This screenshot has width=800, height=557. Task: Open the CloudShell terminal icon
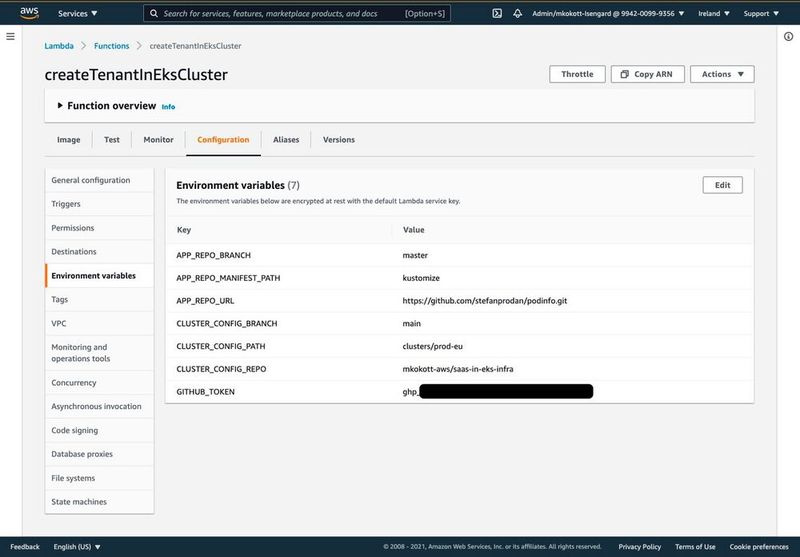[497, 13]
